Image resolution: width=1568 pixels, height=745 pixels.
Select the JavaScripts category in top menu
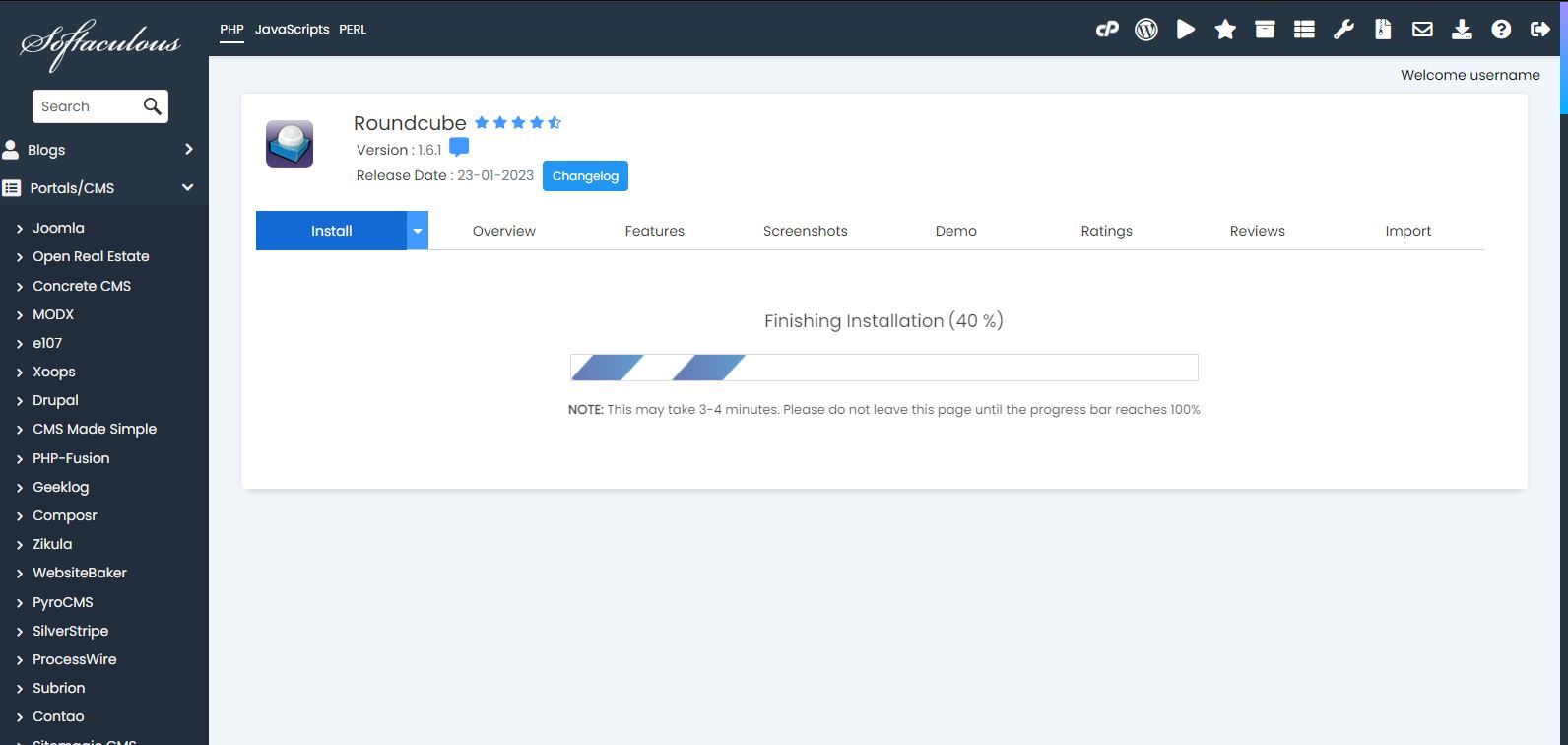(x=292, y=30)
